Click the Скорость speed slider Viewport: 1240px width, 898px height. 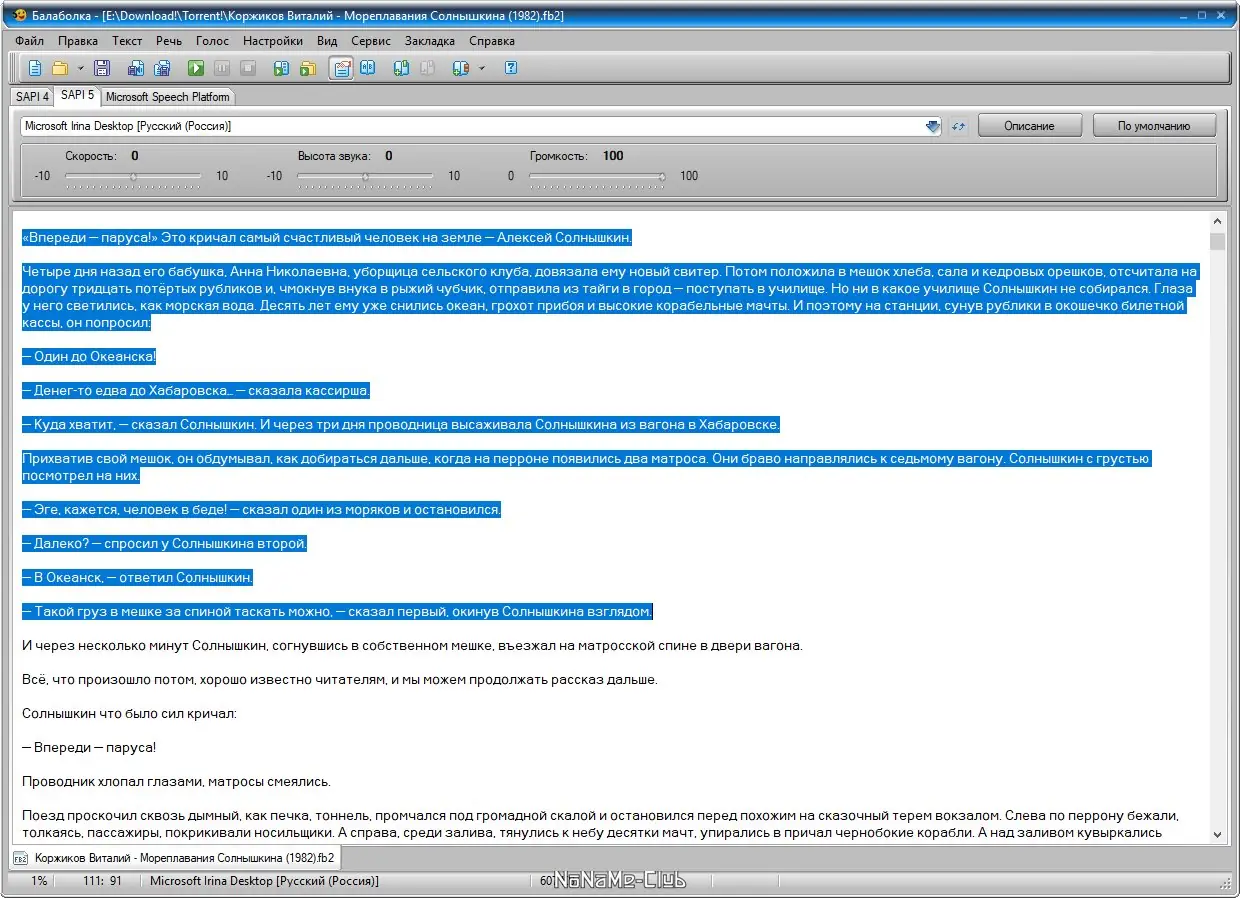tap(133, 177)
